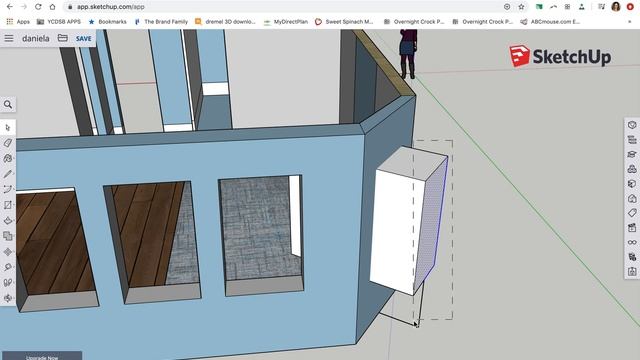Viewport: 640px width, 360px height.
Task: Select the Push/Pull tool
Action: click(x=8, y=220)
